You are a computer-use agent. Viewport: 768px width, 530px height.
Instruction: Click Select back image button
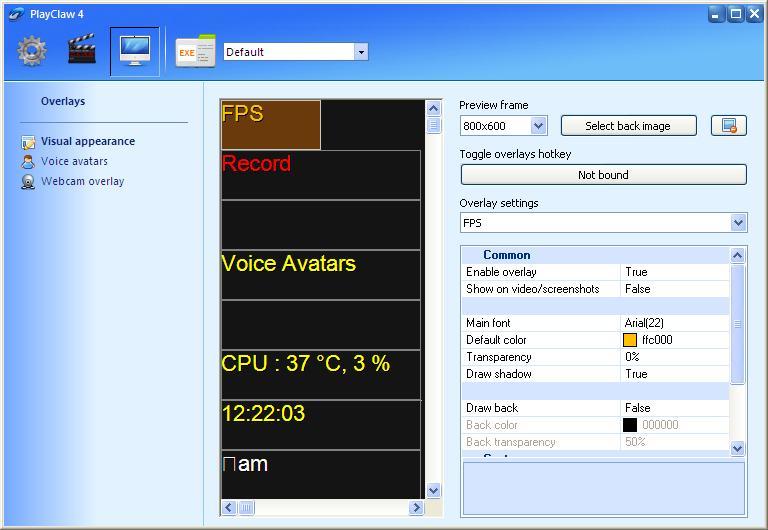coord(628,126)
